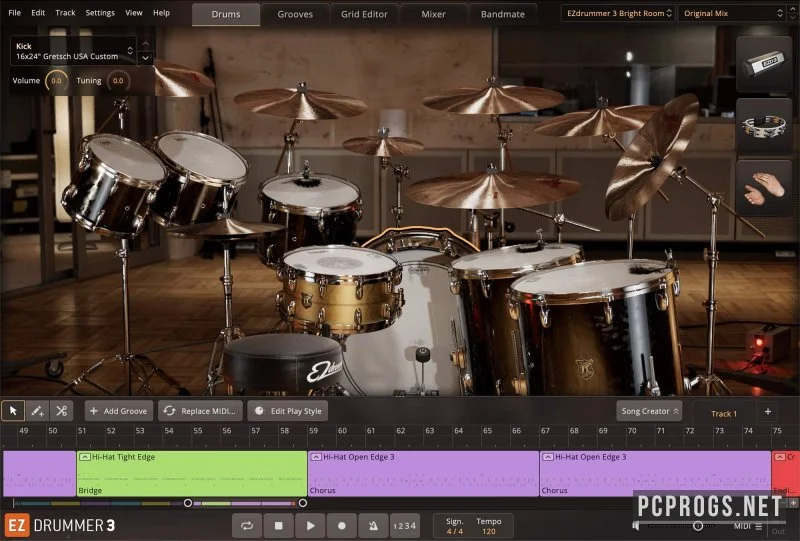Viewport: 800px width, 541px height.
Task: Open Kick drum selection dropdown
Action: pos(73,51)
